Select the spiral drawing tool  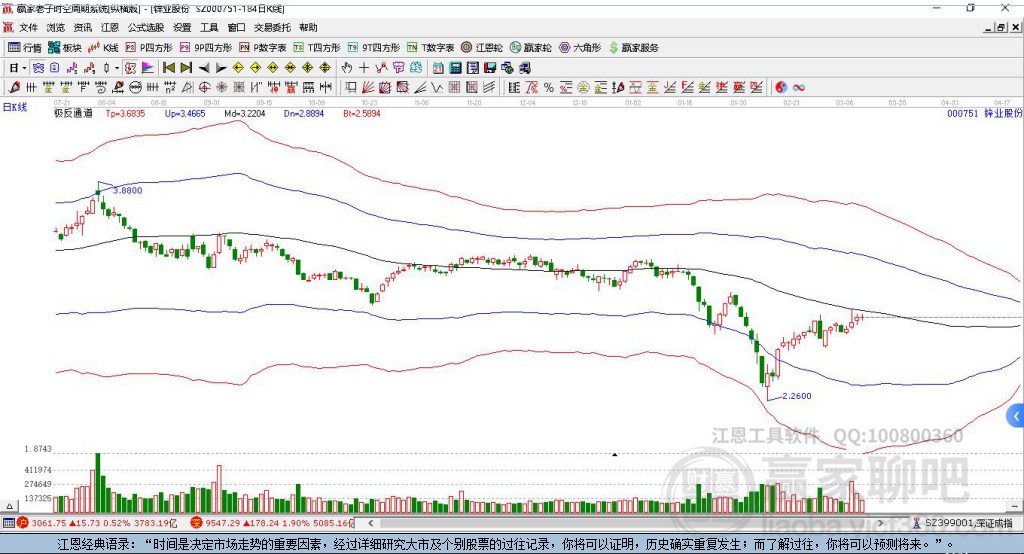tap(101, 88)
